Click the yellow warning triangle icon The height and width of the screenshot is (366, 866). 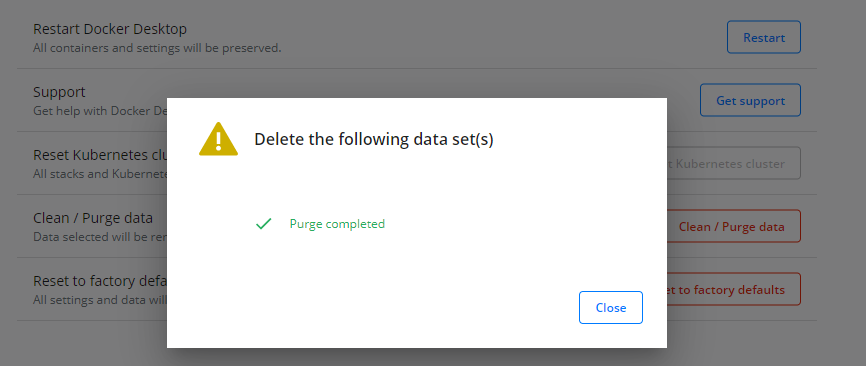pos(218,139)
